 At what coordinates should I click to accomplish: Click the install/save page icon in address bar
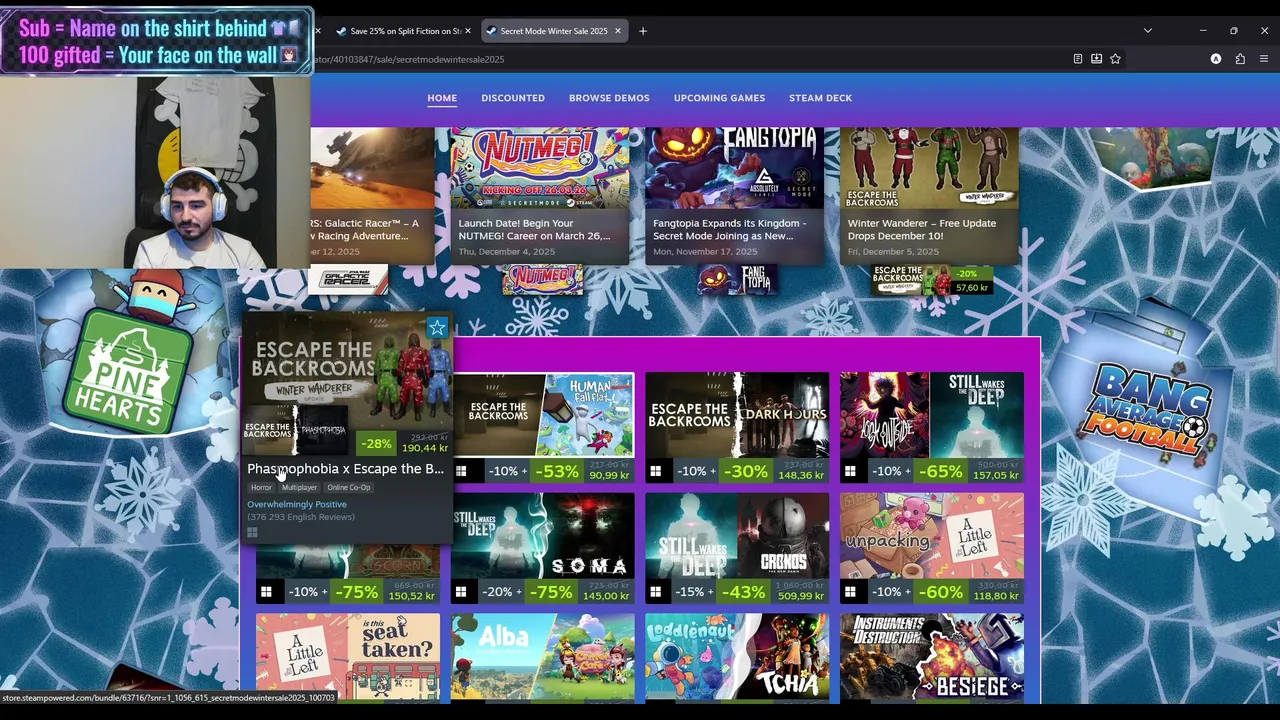click(1096, 59)
